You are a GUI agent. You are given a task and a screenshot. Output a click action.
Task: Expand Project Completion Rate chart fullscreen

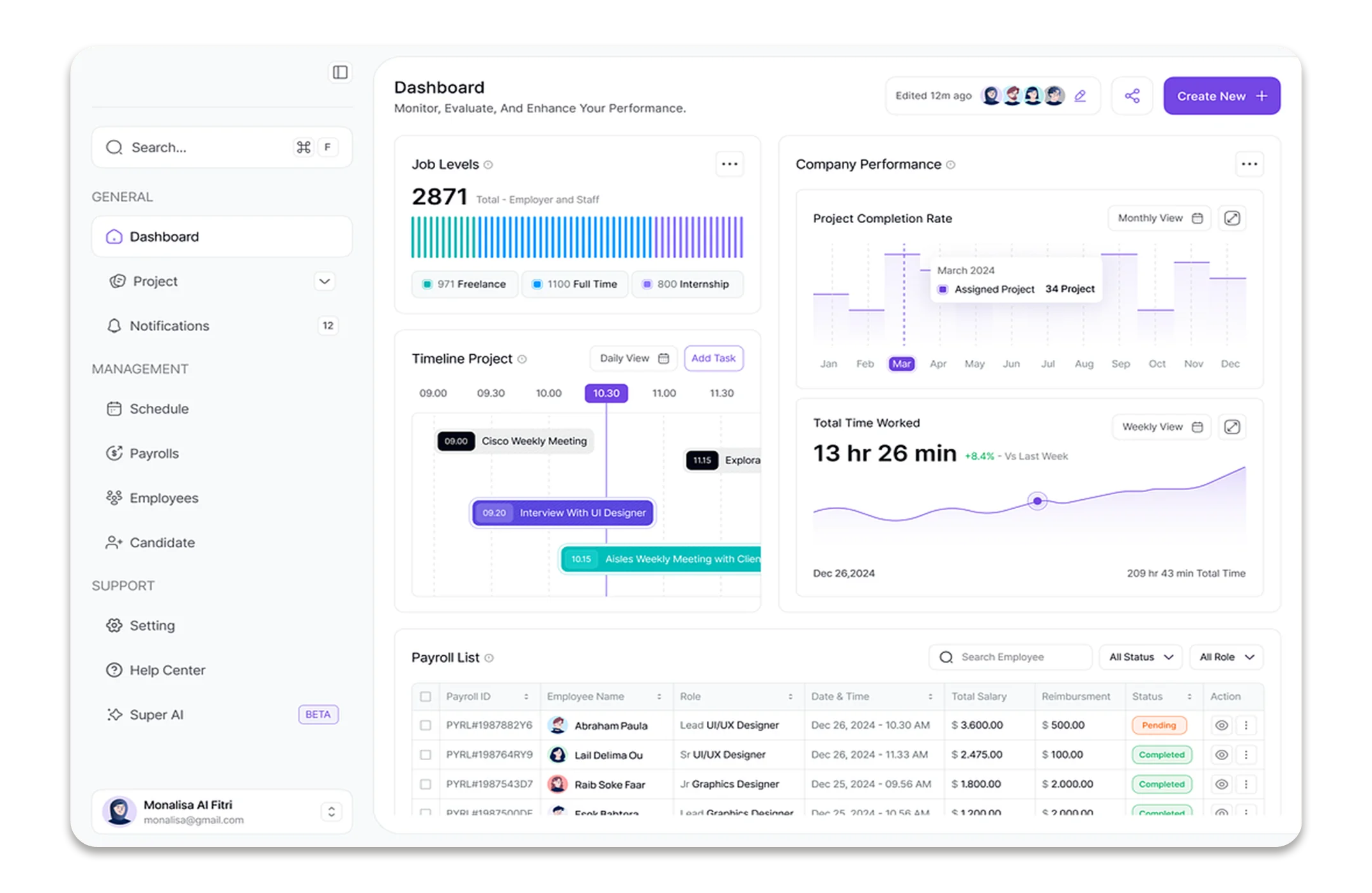(x=1231, y=218)
